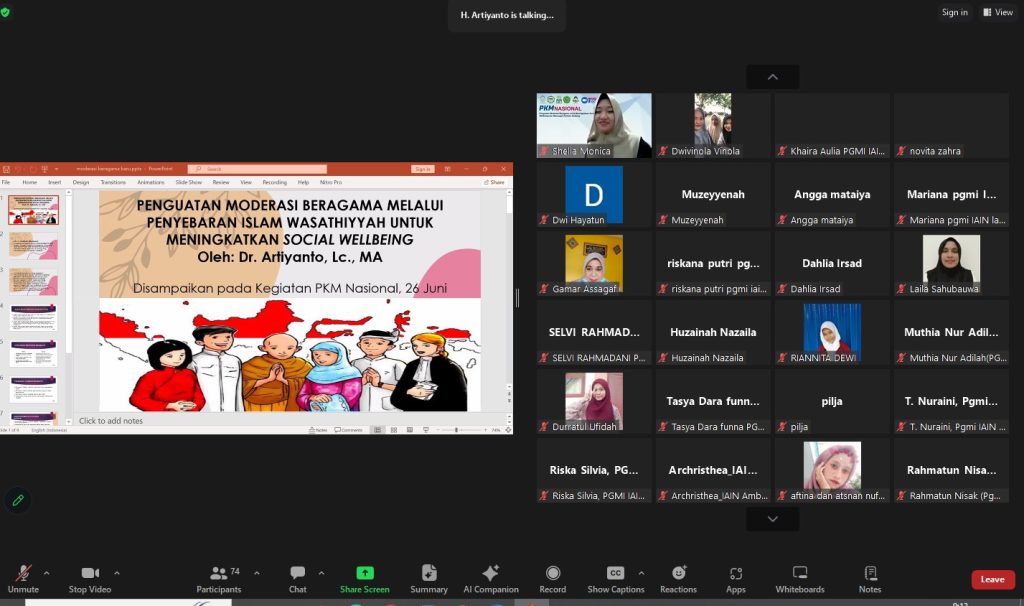Select Shella Monica's video thumbnail
Screen dimensions: 1024x606
click(594, 125)
